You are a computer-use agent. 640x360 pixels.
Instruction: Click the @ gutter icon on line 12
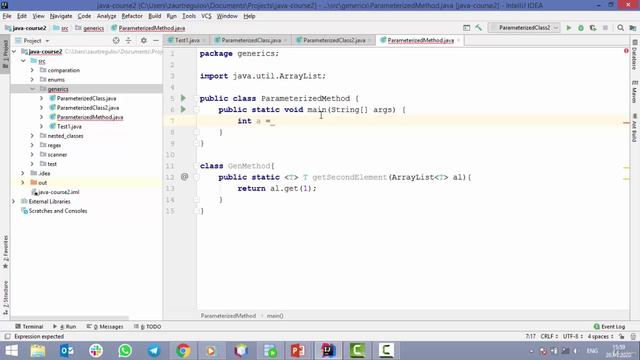pyautogui.click(x=184, y=177)
